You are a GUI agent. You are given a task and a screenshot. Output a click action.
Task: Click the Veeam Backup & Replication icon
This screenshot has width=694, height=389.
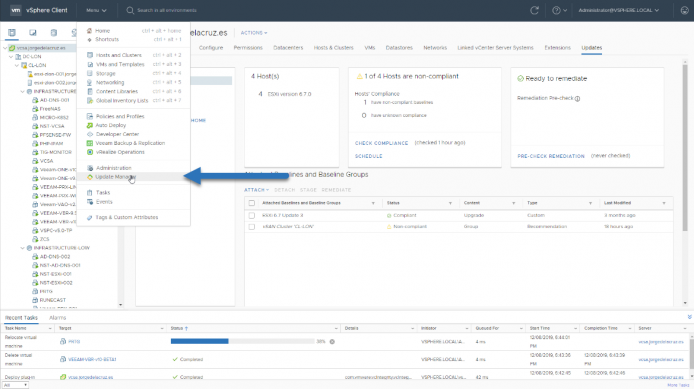[89, 143]
